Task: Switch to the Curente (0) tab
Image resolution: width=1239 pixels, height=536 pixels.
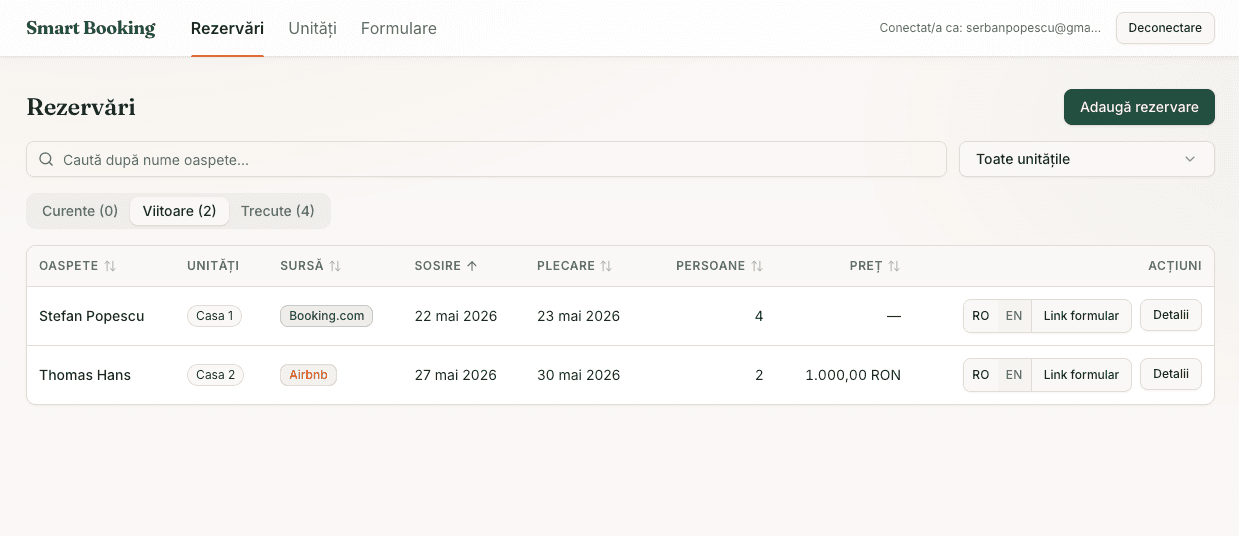Action: pos(80,211)
